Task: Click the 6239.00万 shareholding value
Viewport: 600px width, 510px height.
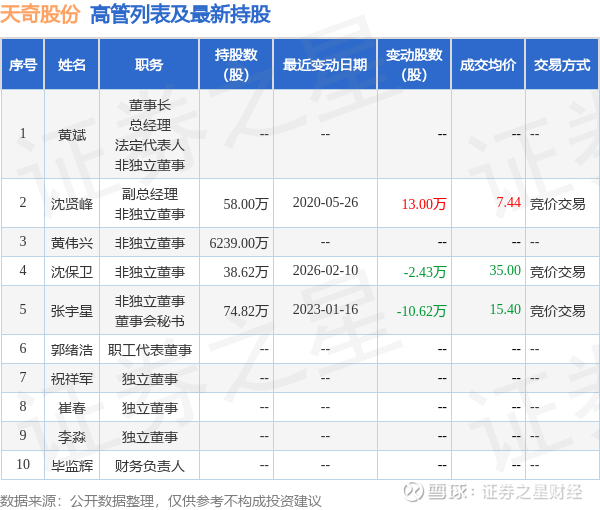Action: coord(239,243)
